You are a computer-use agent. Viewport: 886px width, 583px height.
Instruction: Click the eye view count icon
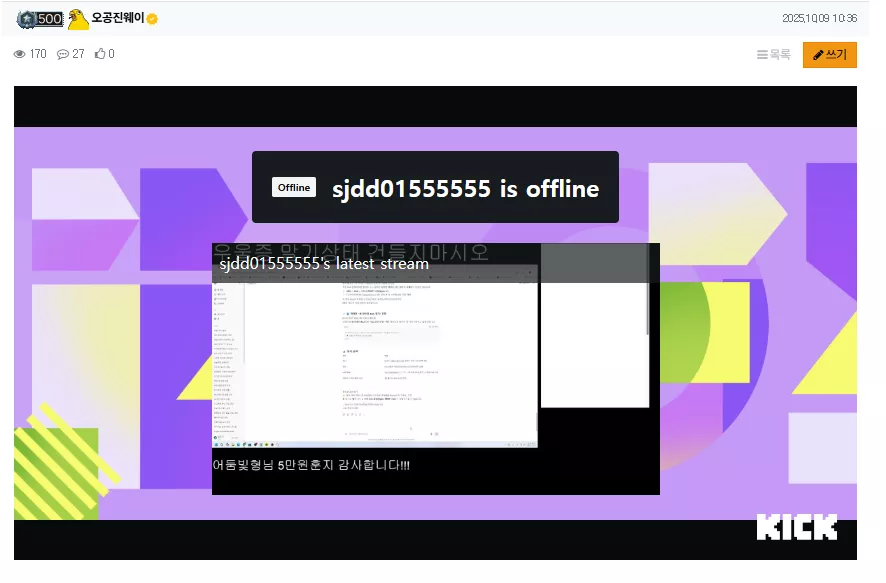tap(20, 54)
